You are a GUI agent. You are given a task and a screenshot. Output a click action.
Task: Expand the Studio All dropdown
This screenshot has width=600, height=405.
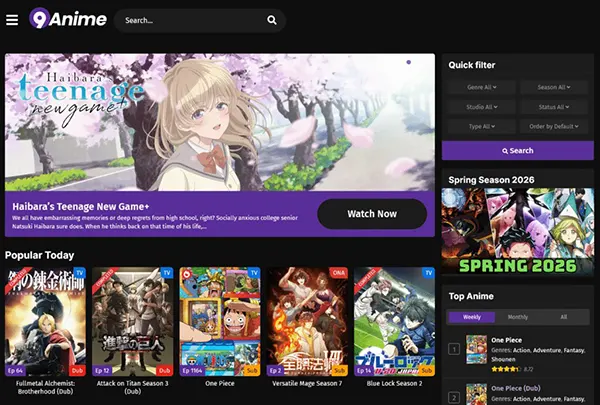coord(481,107)
